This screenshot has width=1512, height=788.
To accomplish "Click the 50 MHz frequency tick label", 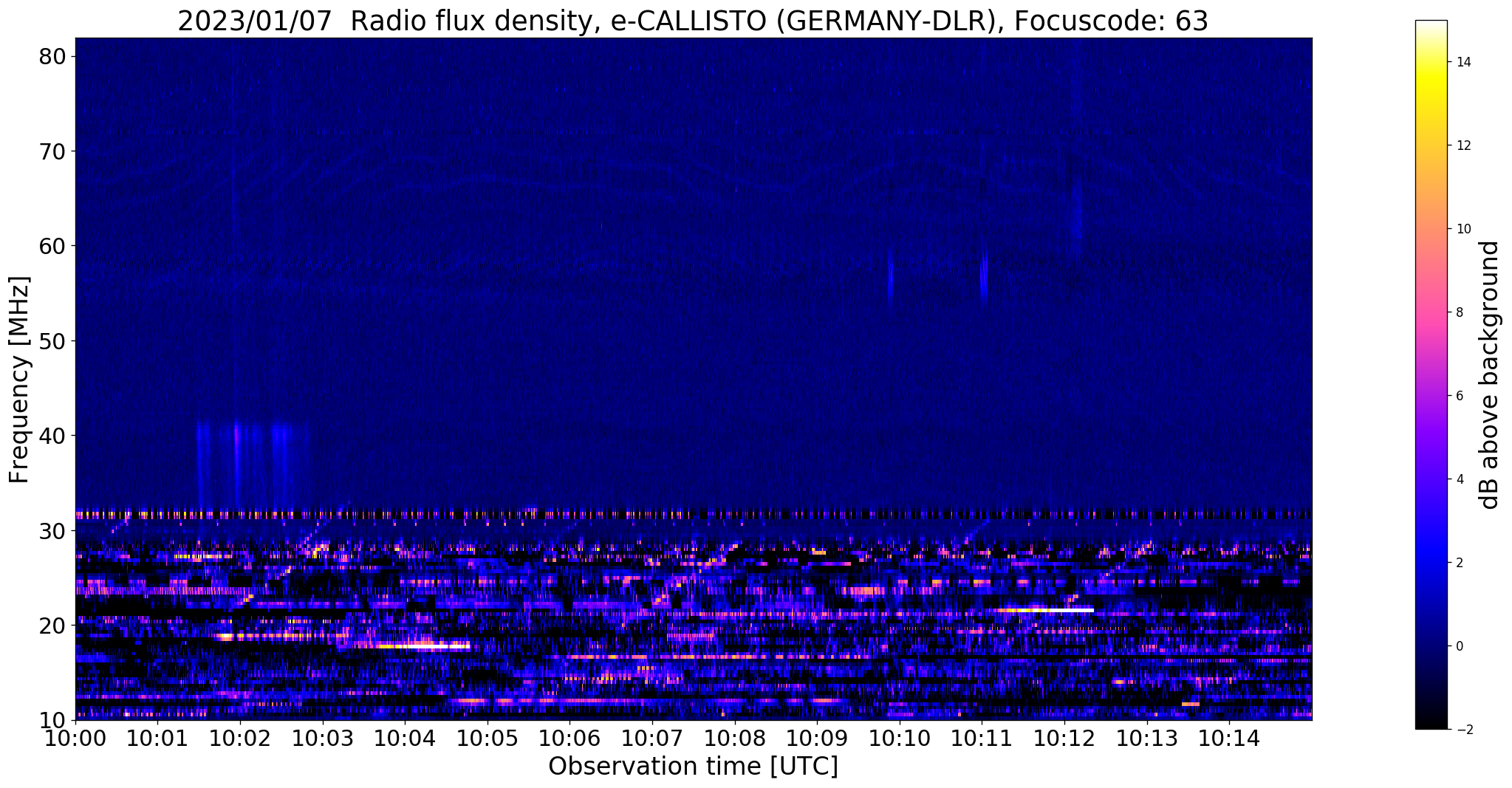I will coord(54,341).
